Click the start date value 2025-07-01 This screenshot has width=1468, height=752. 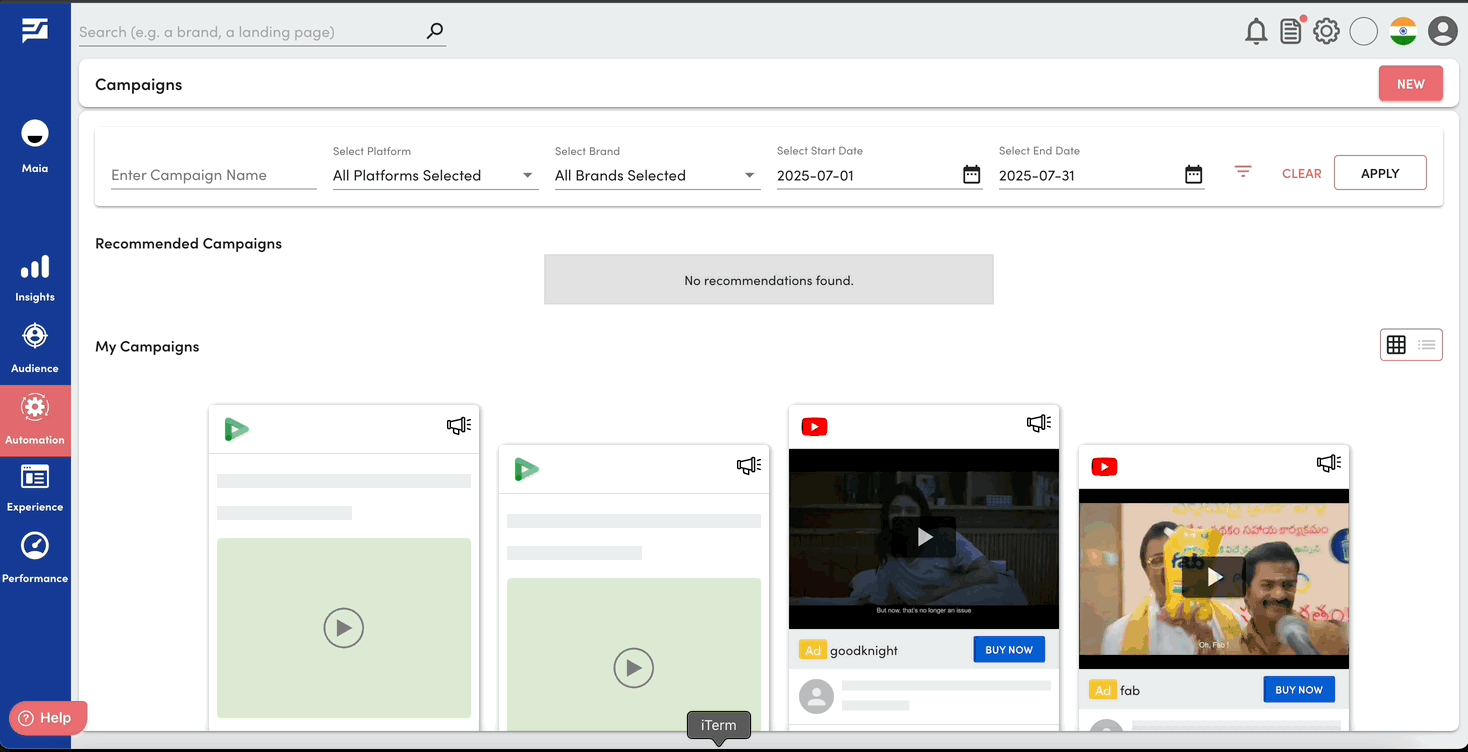point(815,175)
